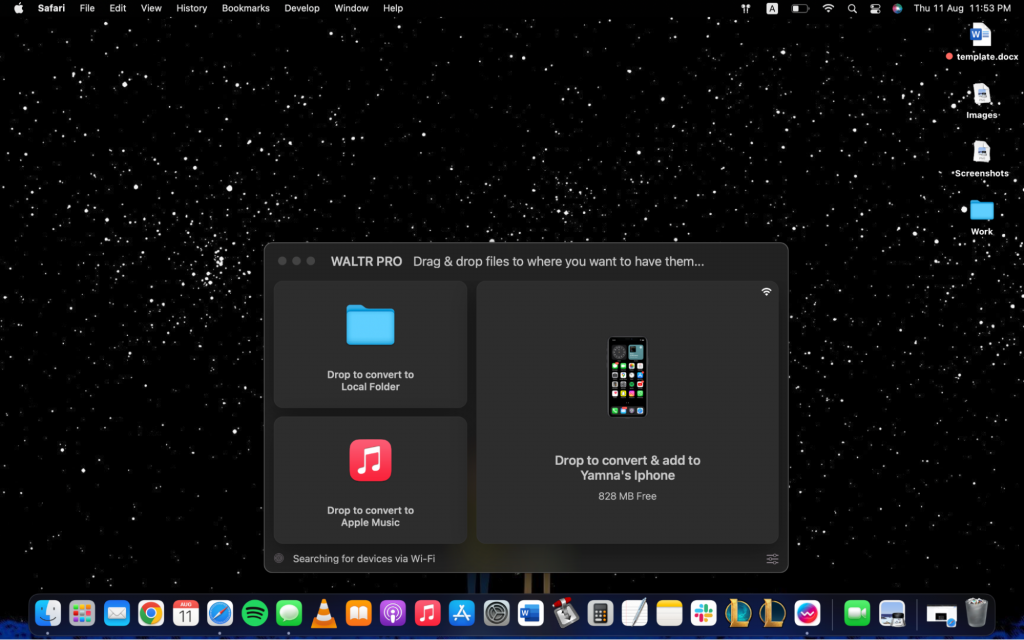The height and width of the screenshot is (640, 1024).
Task: Activate Siri from the menu bar
Action: coord(897,8)
